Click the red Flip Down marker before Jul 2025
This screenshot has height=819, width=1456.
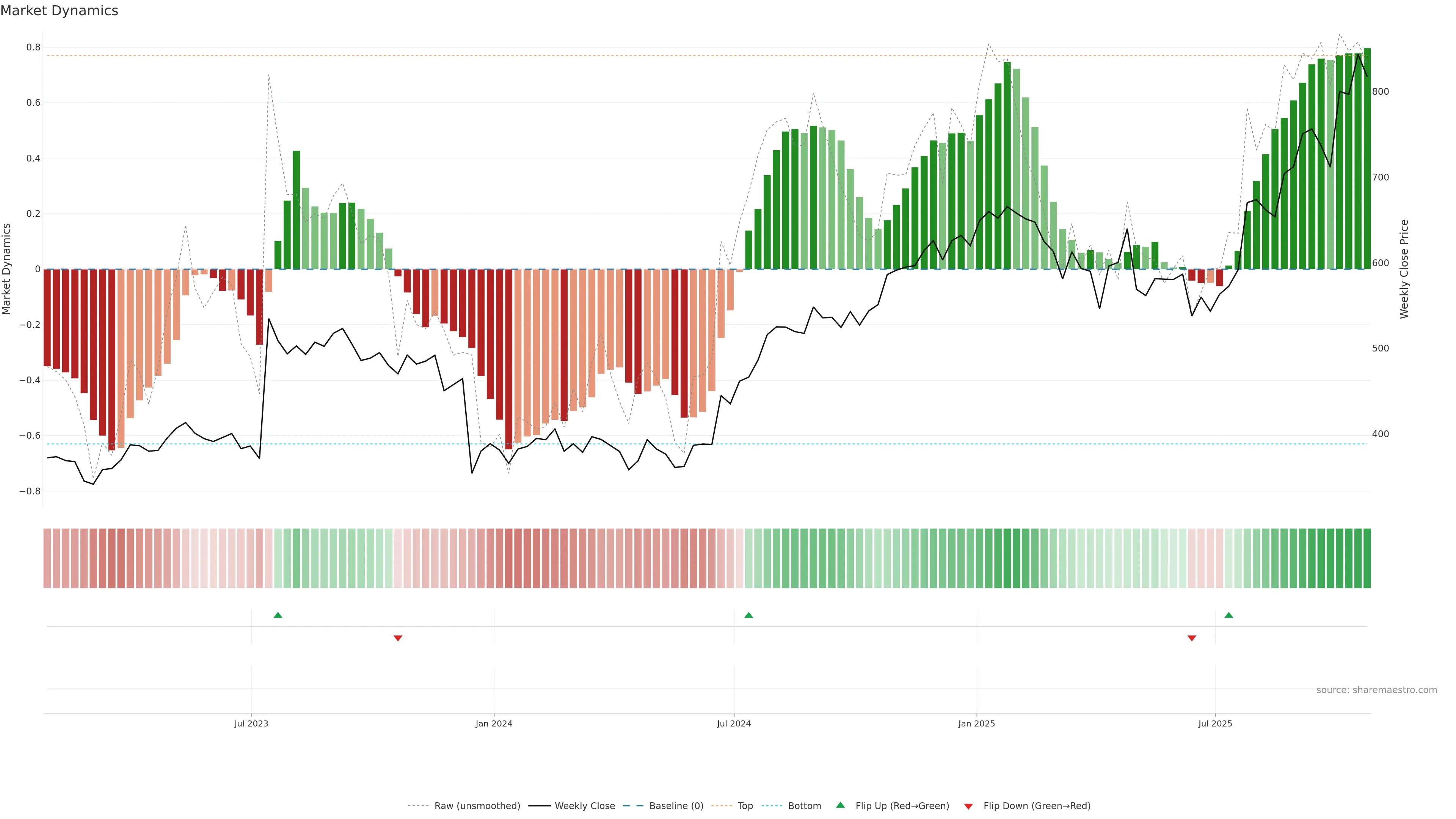click(x=1192, y=638)
